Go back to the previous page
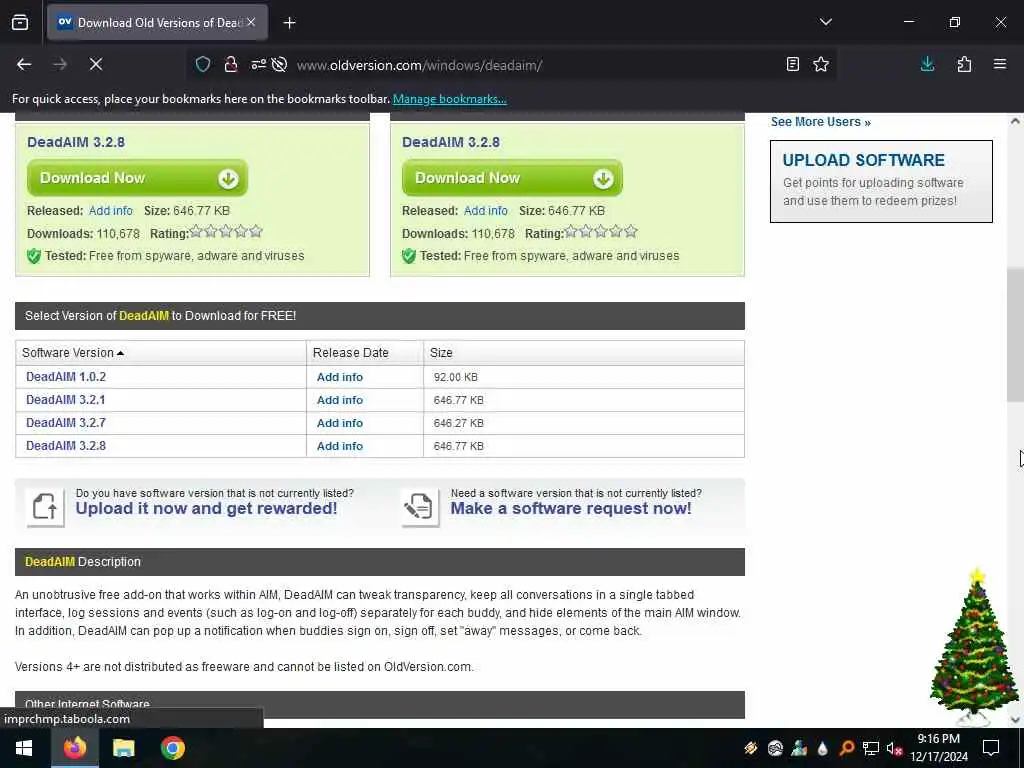 [24, 64]
